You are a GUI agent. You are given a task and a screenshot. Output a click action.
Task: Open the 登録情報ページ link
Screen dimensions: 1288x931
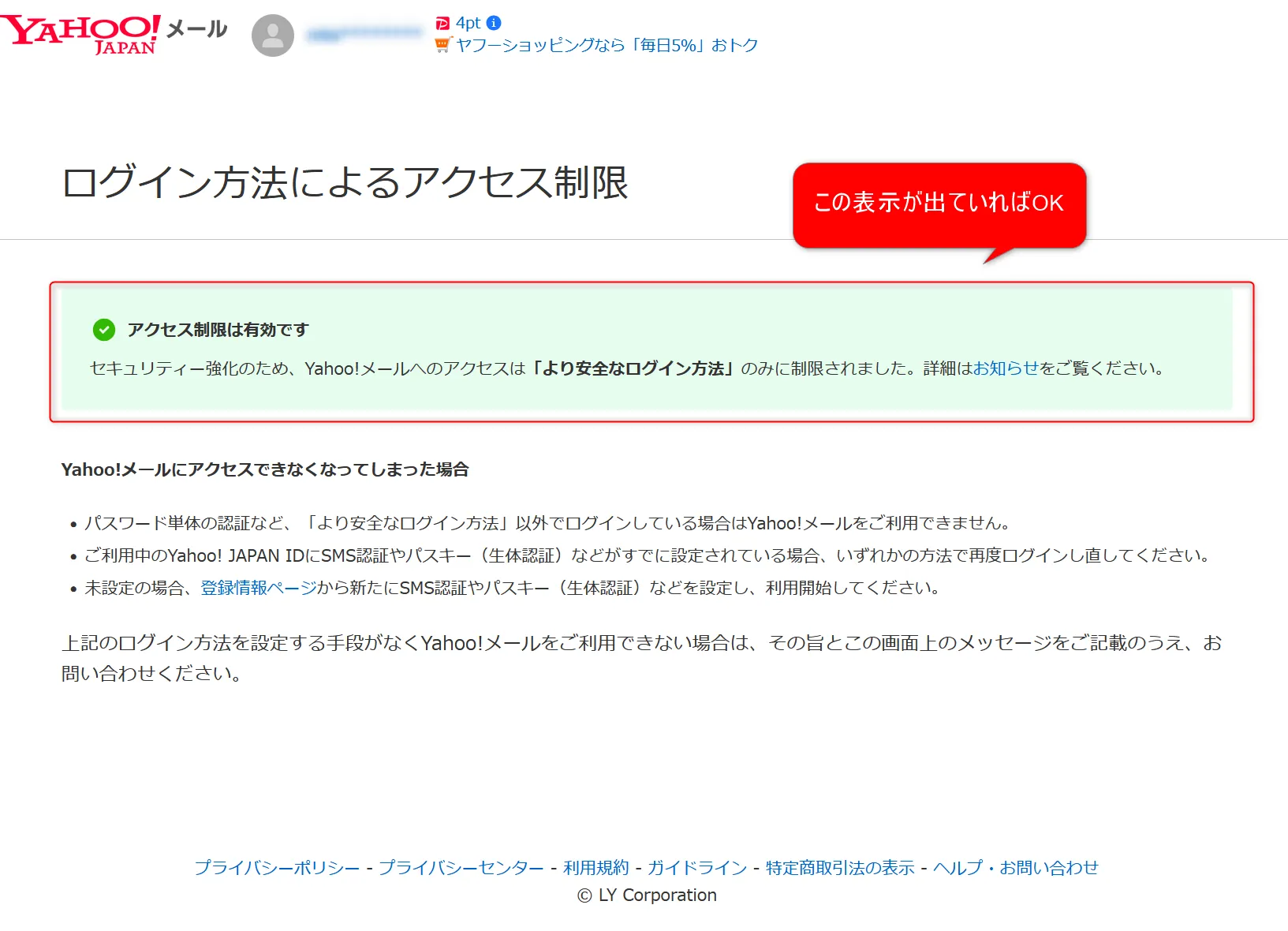[259, 588]
